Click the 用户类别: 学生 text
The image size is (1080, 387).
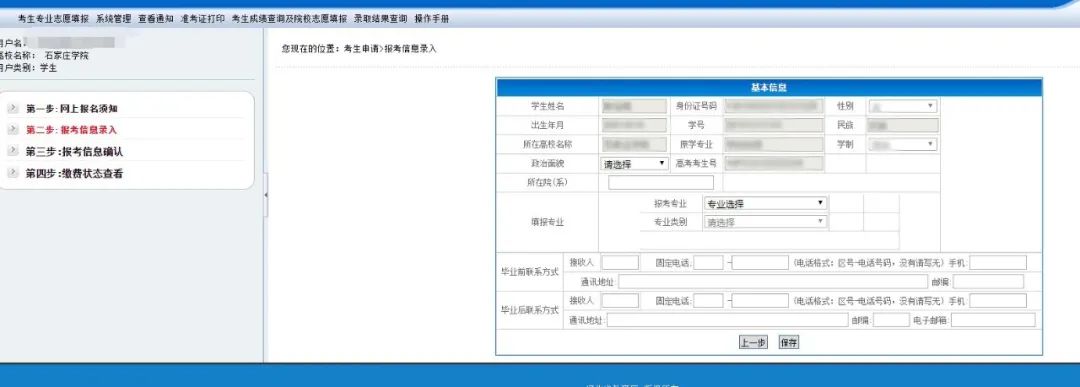pyautogui.click(x=29, y=67)
